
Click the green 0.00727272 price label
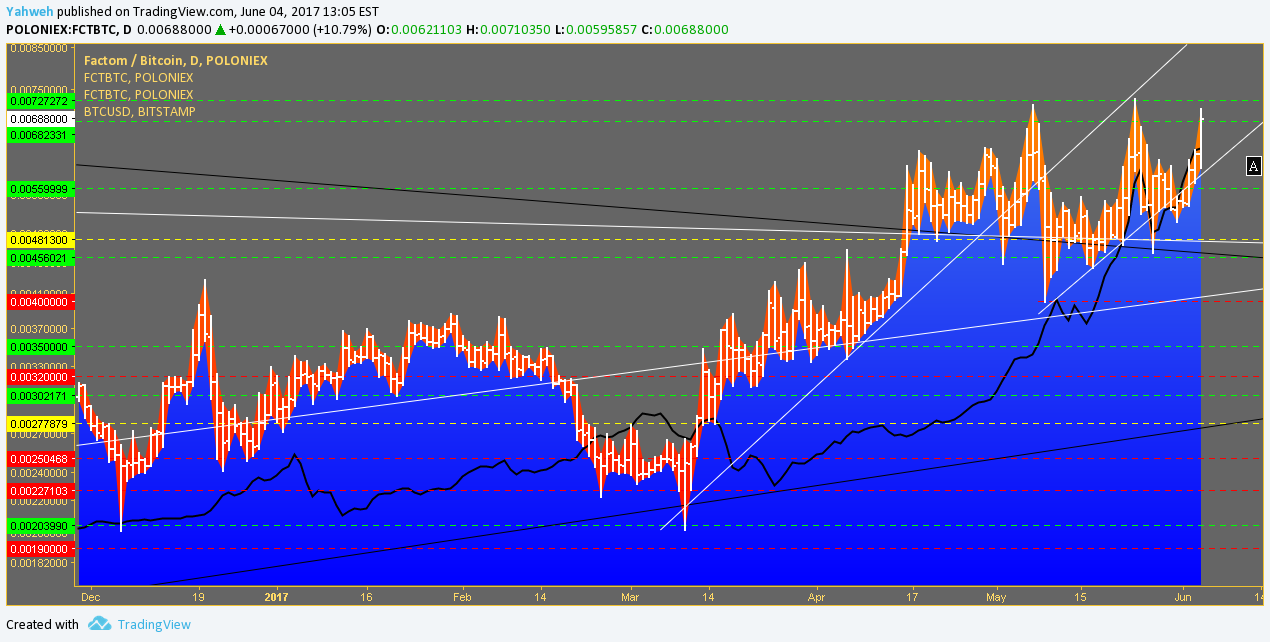pos(39,102)
